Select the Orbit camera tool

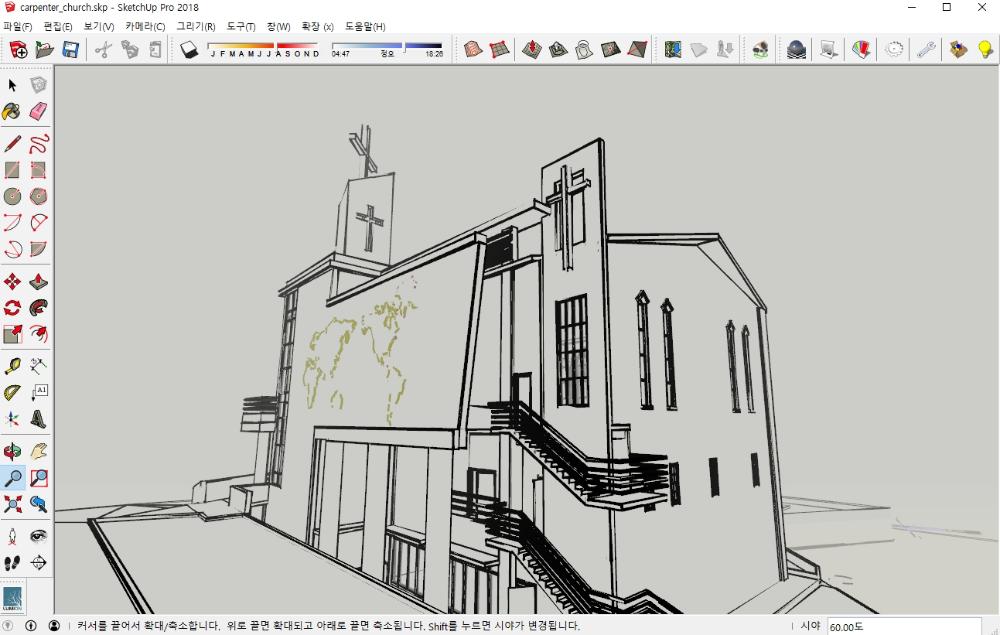12,451
